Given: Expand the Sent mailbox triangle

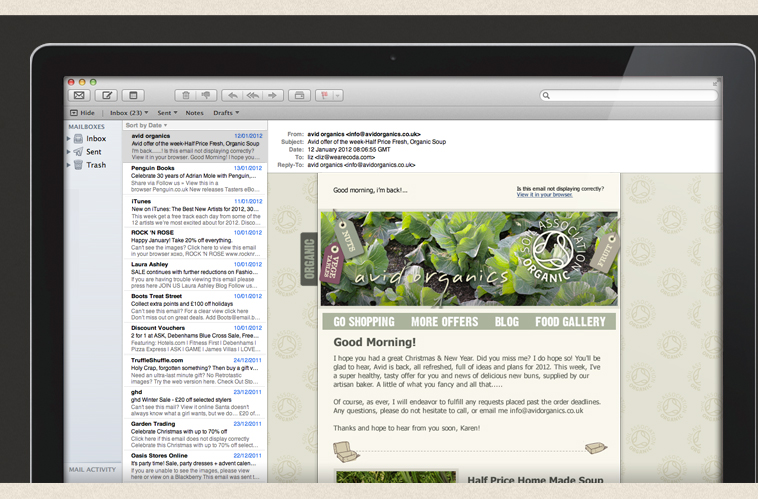Looking at the screenshot, I should [69, 152].
